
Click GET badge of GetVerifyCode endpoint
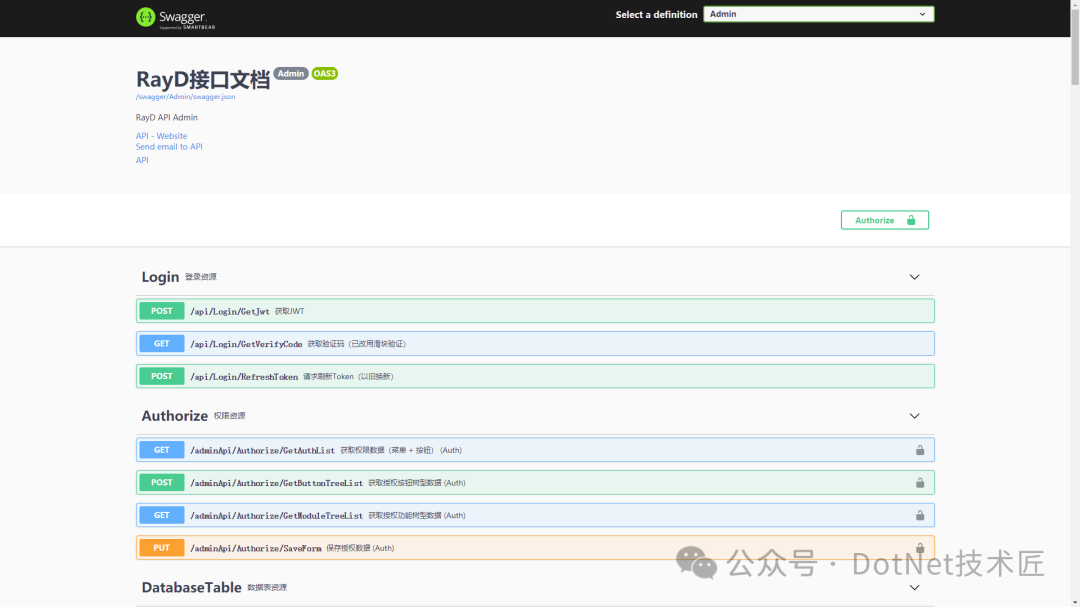162,343
